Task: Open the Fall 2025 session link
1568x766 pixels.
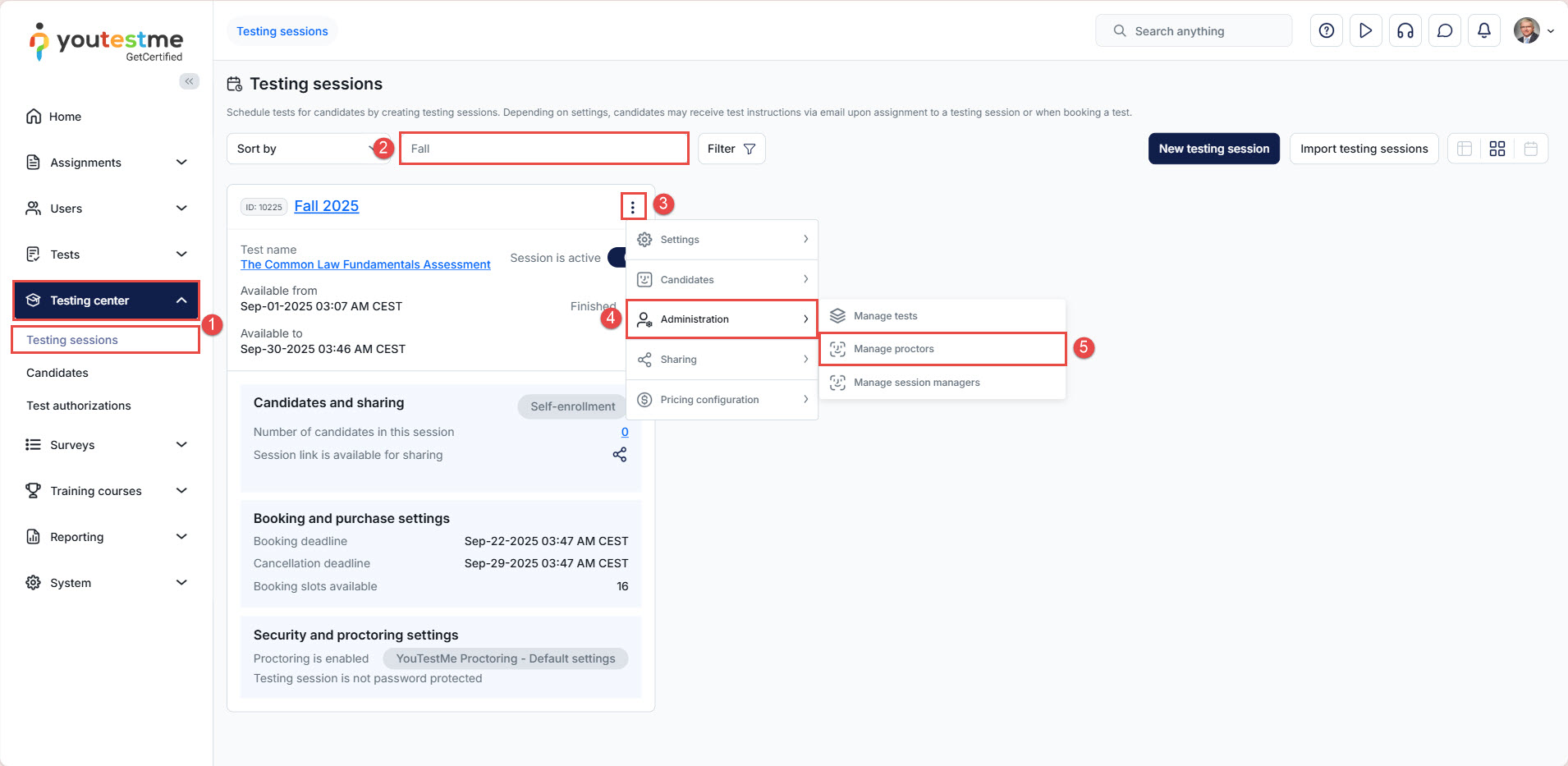Action: [326, 206]
